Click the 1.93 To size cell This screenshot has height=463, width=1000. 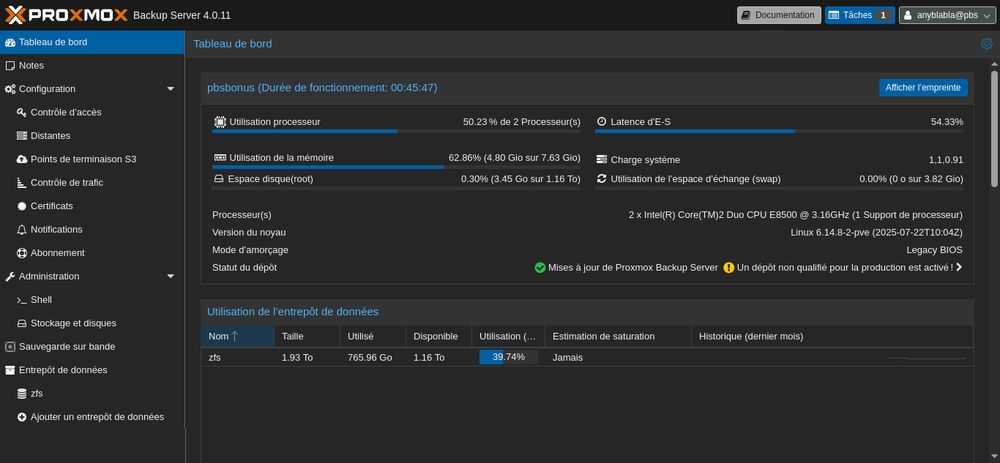(x=307, y=358)
